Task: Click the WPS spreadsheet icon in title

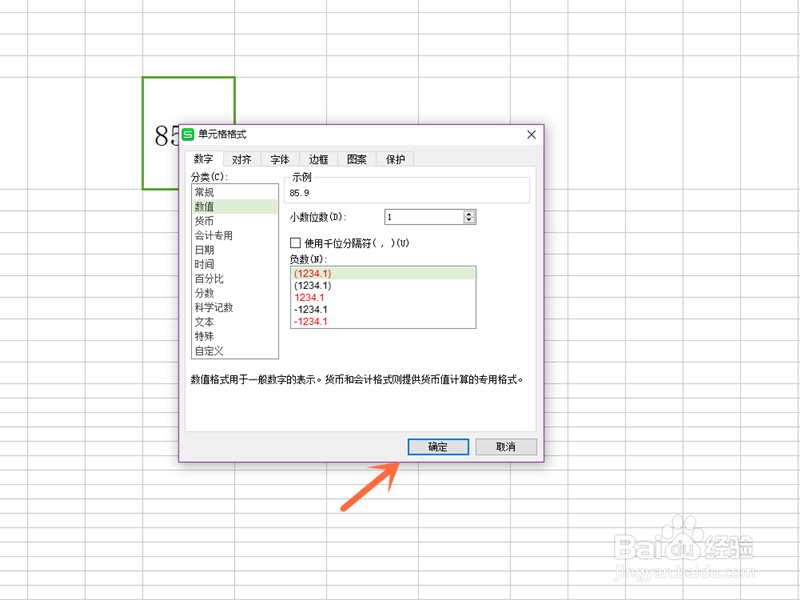Action: [x=188, y=134]
